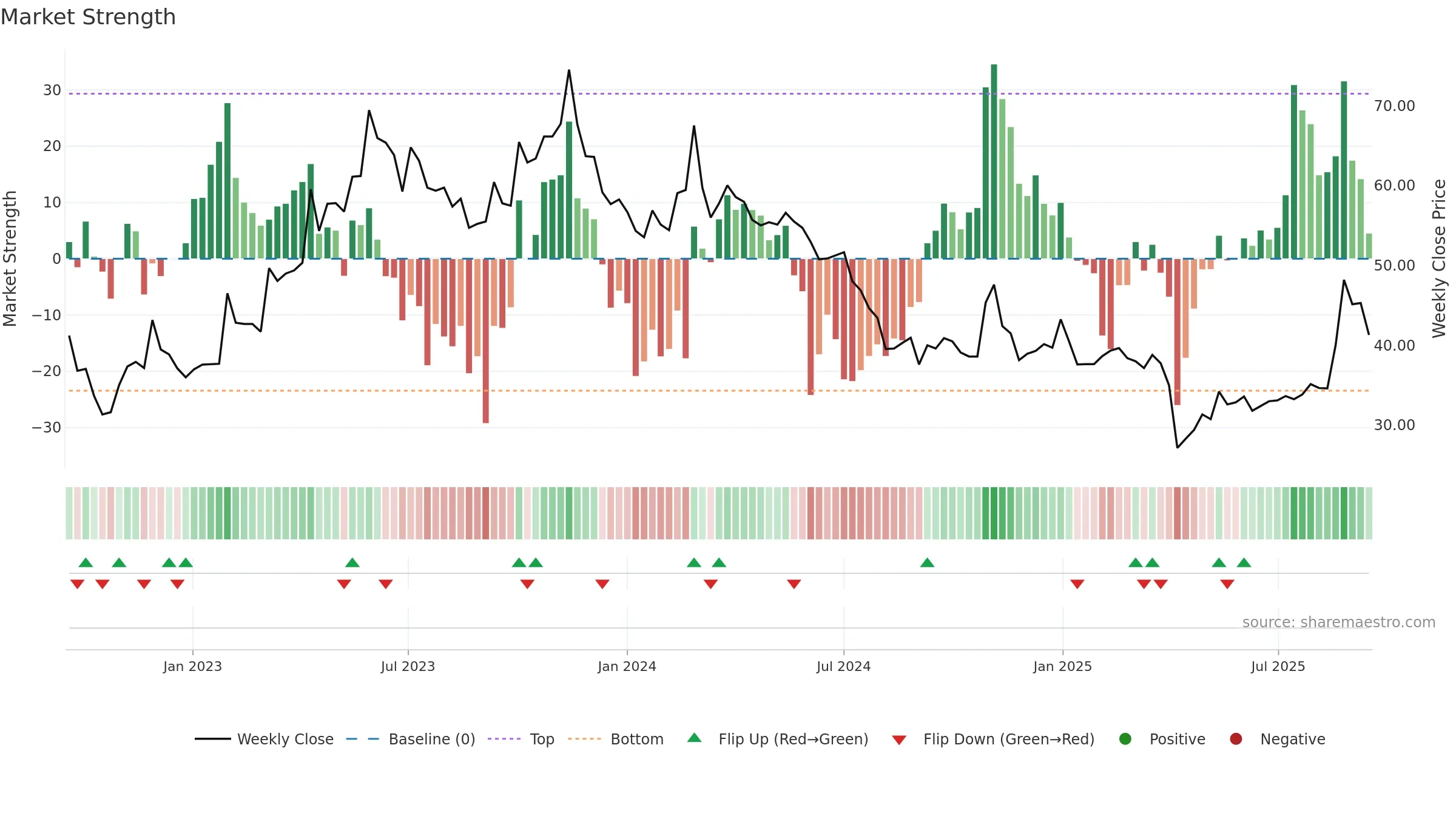1456x819 pixels.
Task: Click the Bottom legend label
Action: (x=637, y=739)
